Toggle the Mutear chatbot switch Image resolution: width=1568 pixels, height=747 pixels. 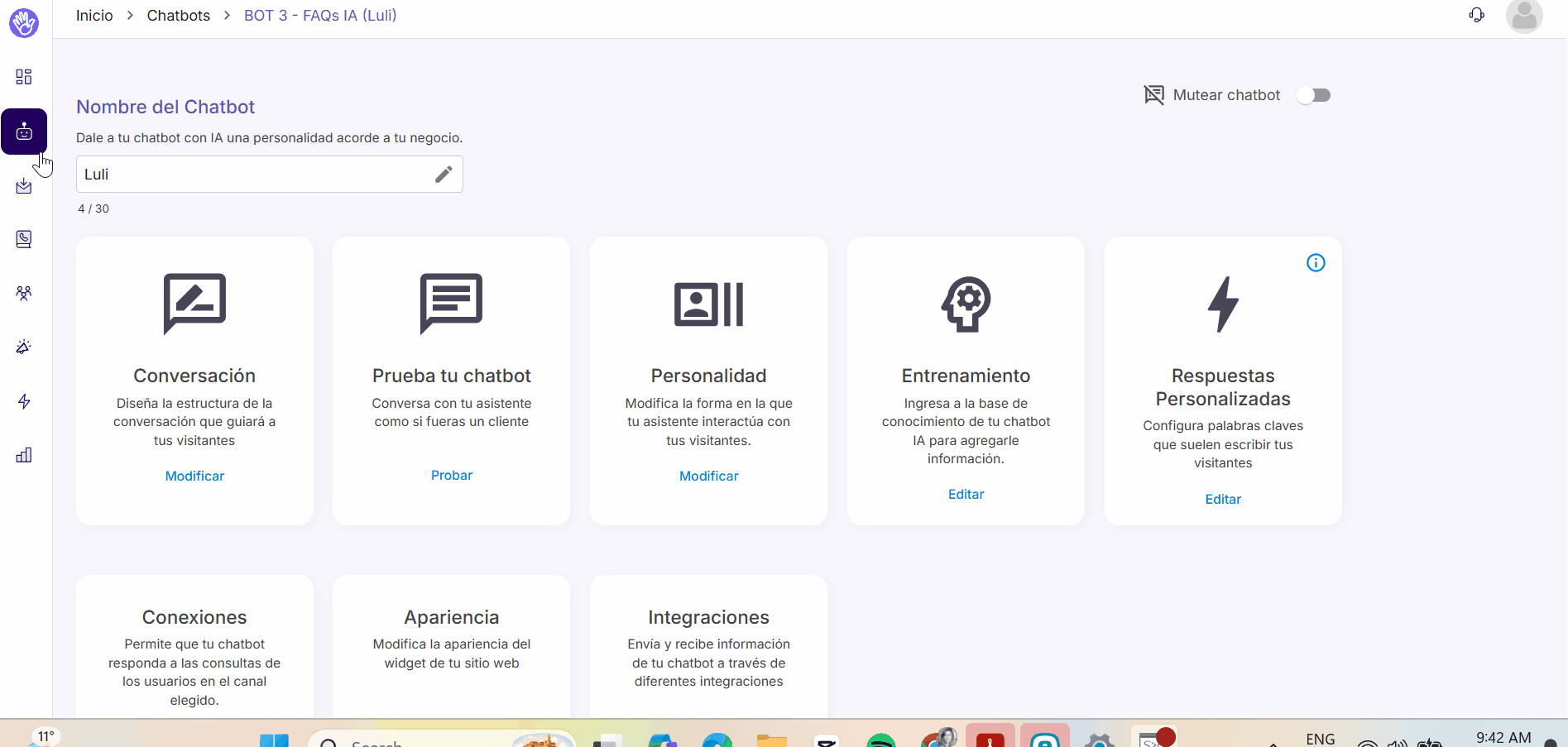1314,95
